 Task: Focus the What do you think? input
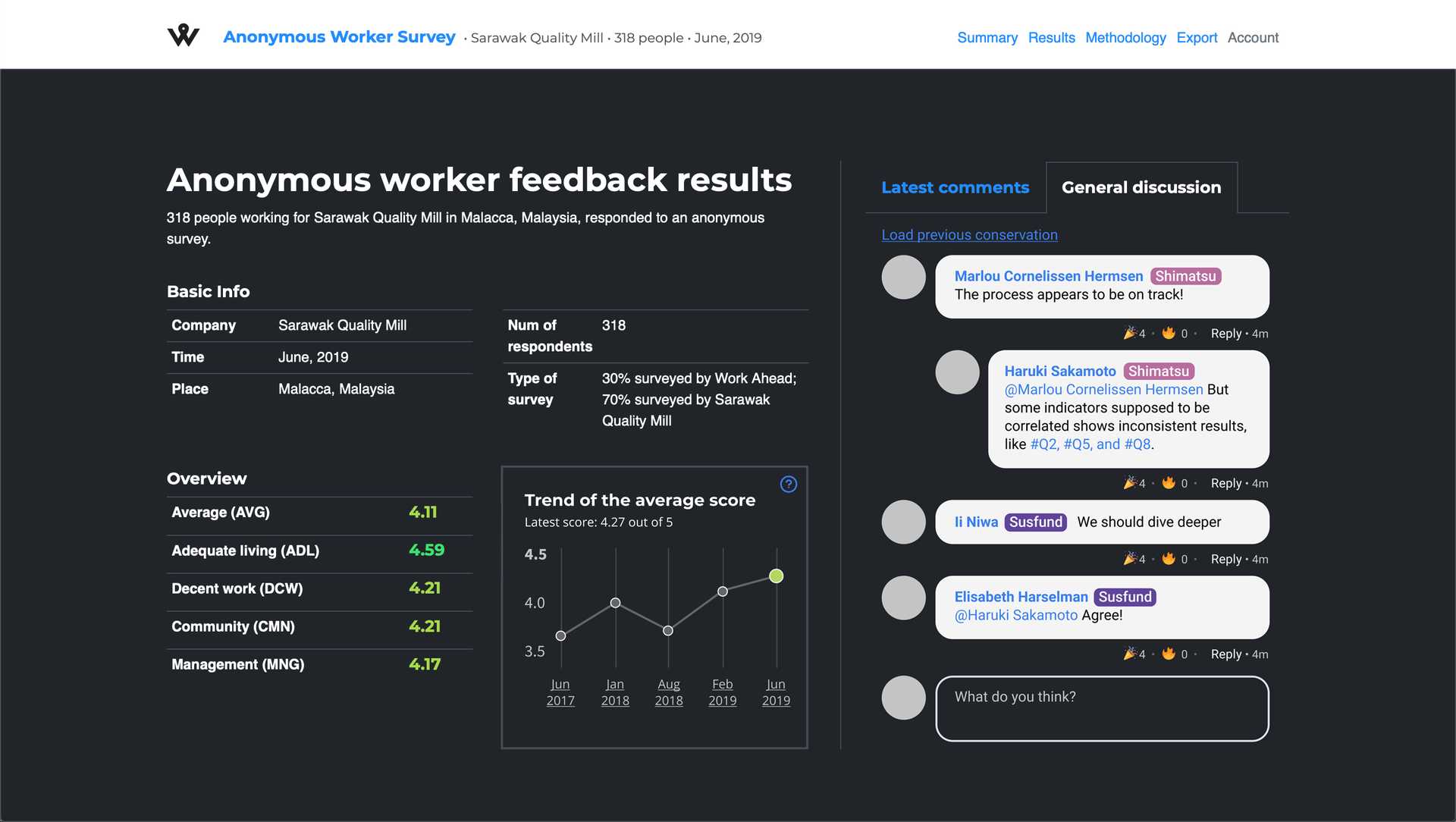click(x=1102, y=708)
